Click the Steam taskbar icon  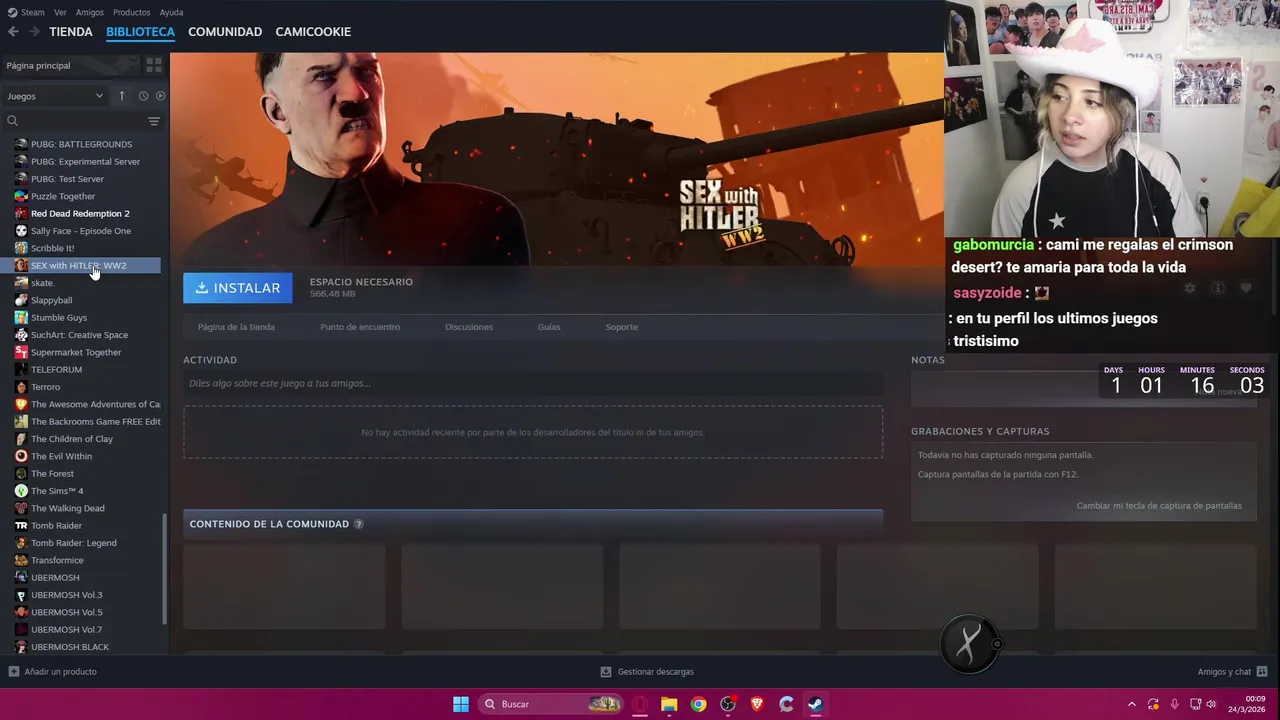coord(815,704)
